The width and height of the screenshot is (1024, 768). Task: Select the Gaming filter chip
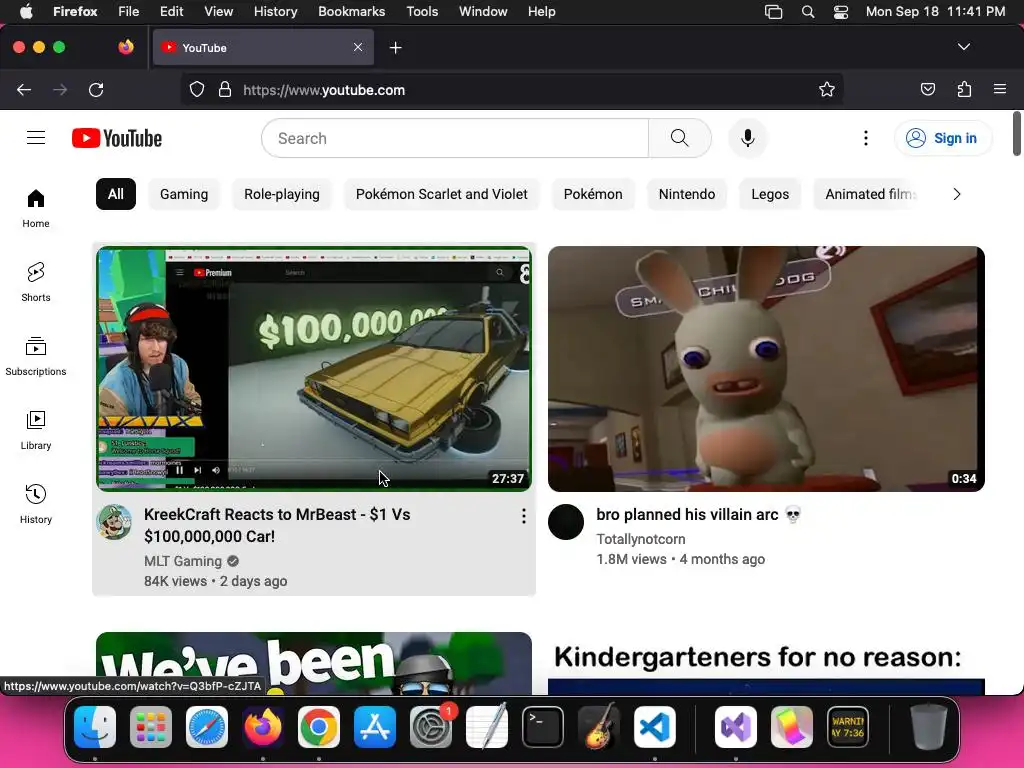(x=184, y=194)
